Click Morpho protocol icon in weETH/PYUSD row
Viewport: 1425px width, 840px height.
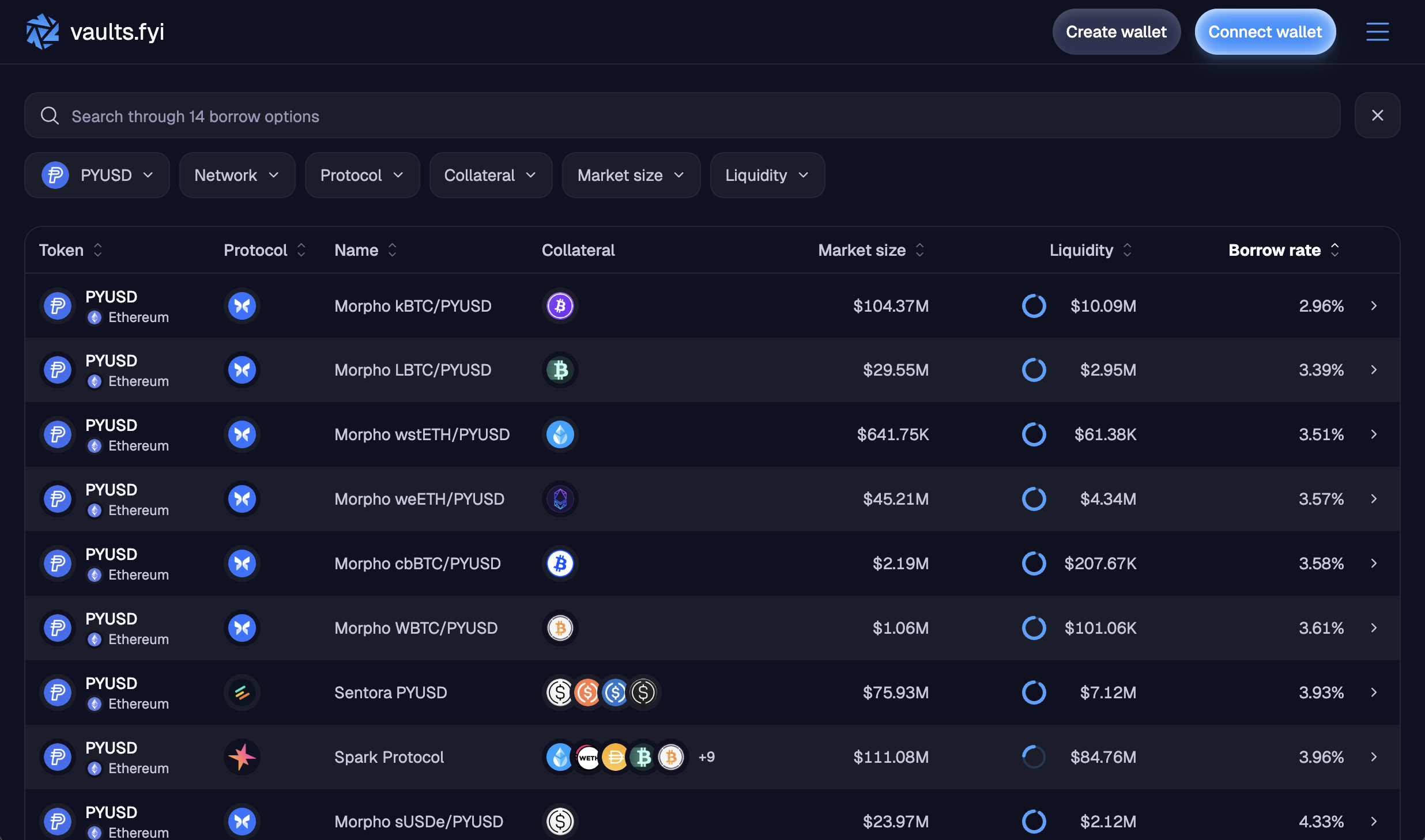point(242,499)
